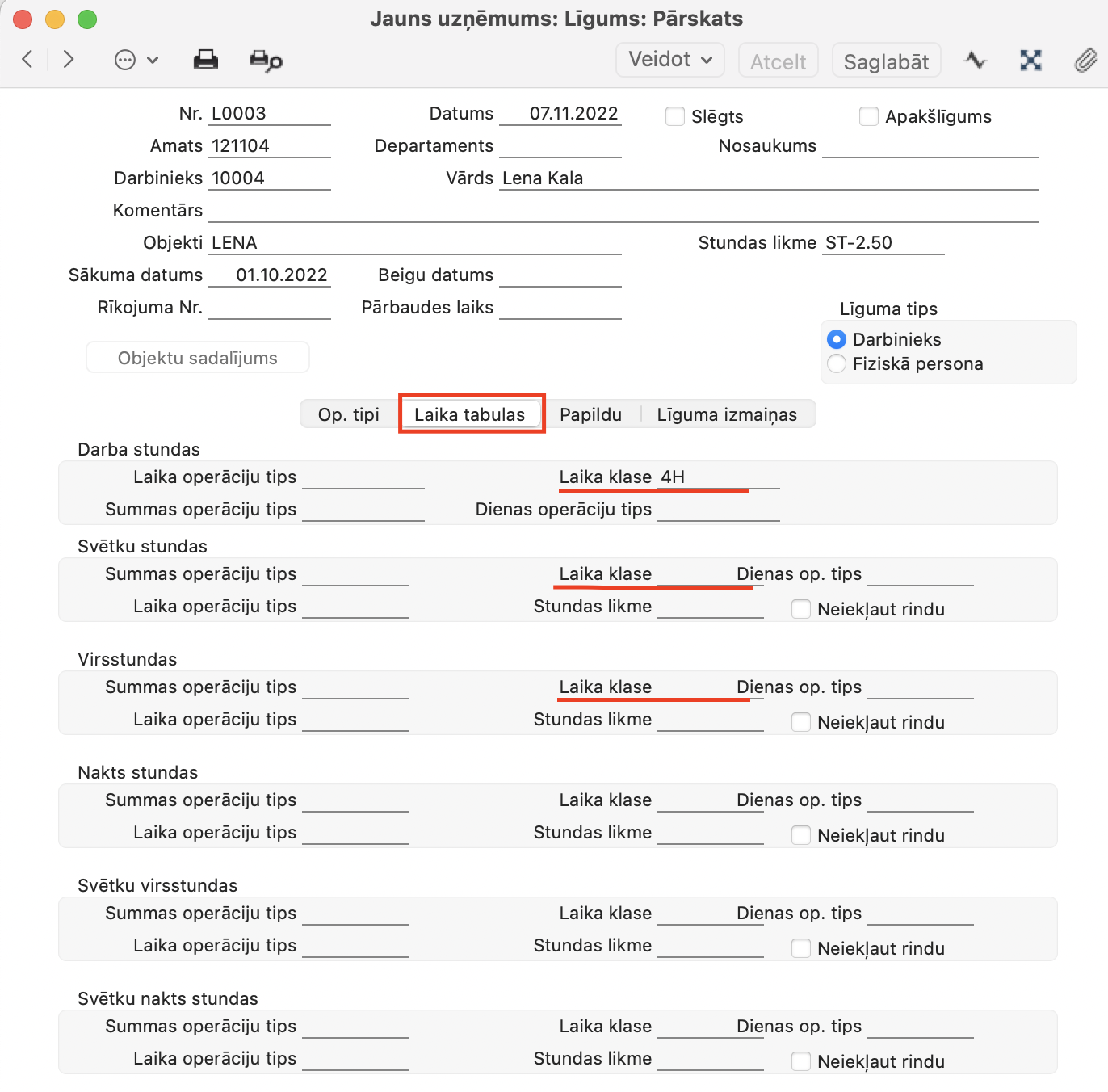Open the Līguma izmaiņas tab
Viewport: 1108px width, 1092px height.
tap(727, 414)
